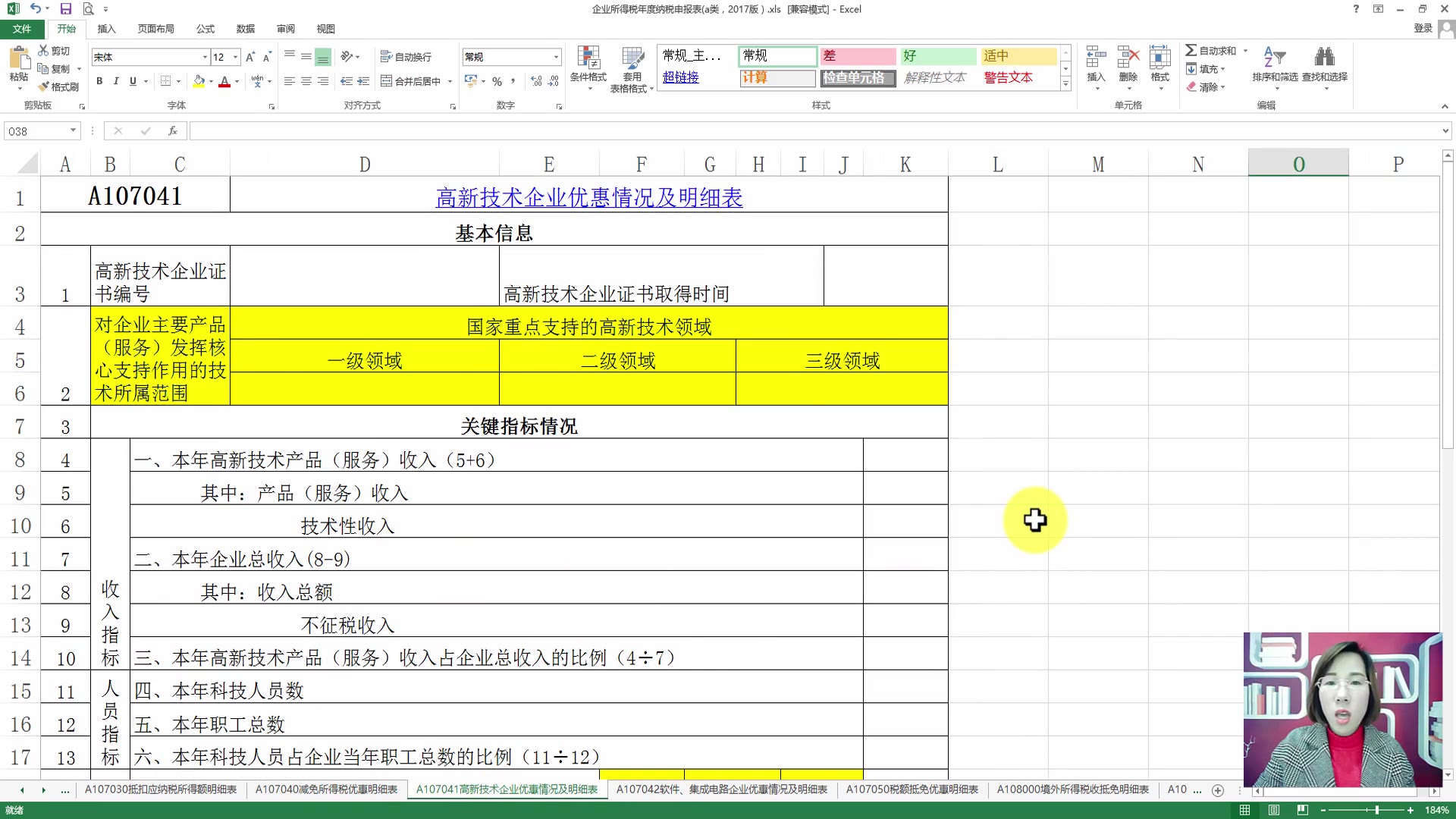Click the fill color bucket icon
This screenshot has width=1456, height=819.
pos(199,81)
